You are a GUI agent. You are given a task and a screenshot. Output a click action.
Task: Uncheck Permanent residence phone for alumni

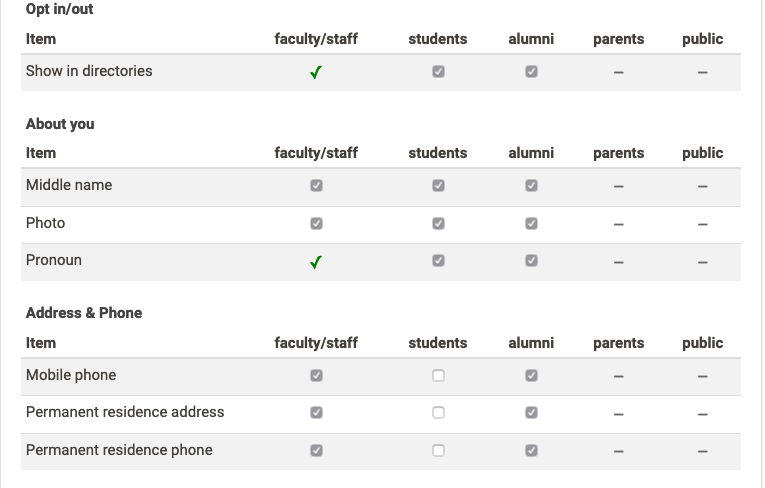531,450
